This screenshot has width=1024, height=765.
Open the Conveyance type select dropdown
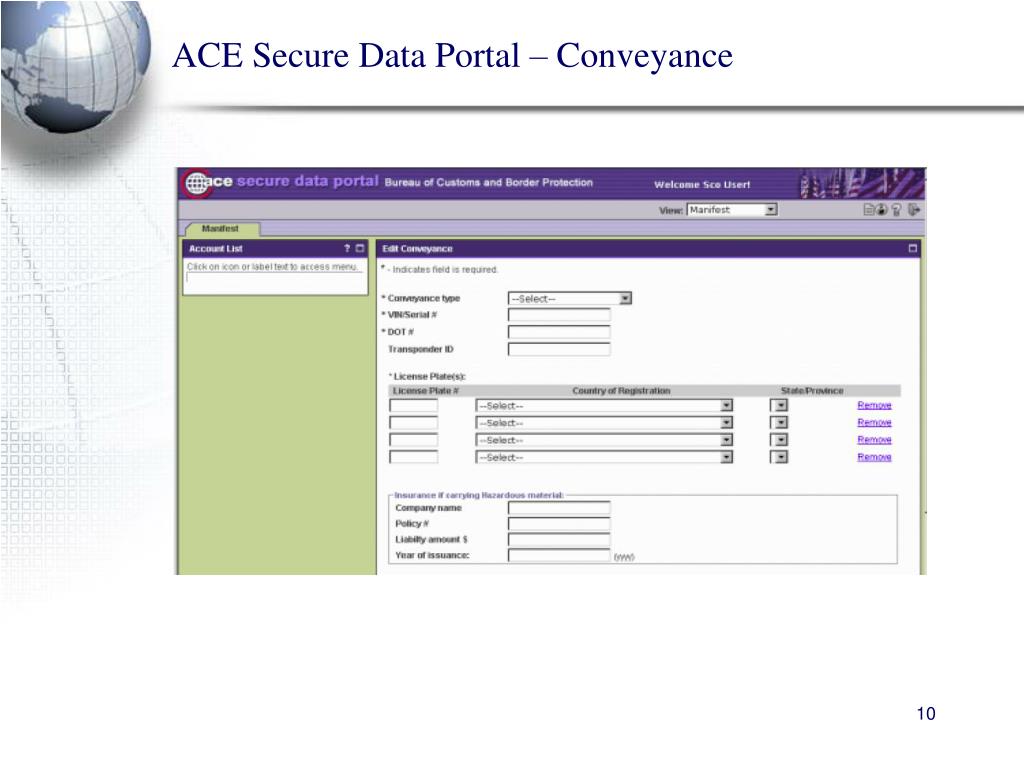coord(569,299)
